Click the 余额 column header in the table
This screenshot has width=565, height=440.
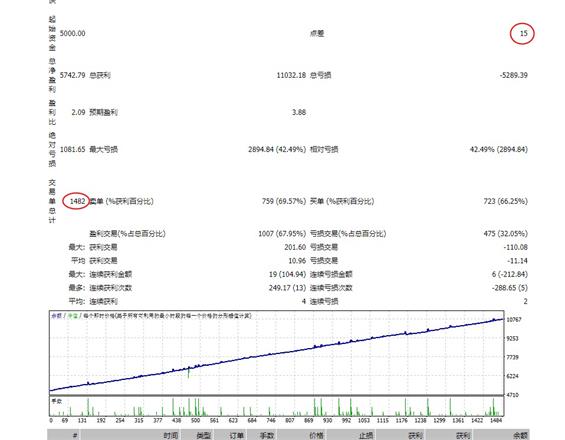pos(520,436)
